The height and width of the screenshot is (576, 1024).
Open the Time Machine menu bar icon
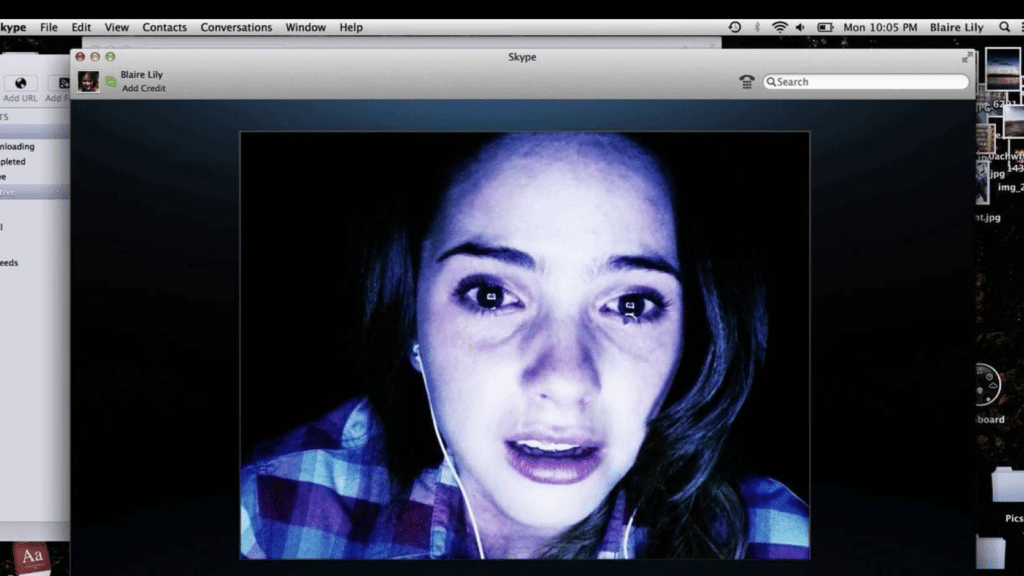(x=735, y=27)
